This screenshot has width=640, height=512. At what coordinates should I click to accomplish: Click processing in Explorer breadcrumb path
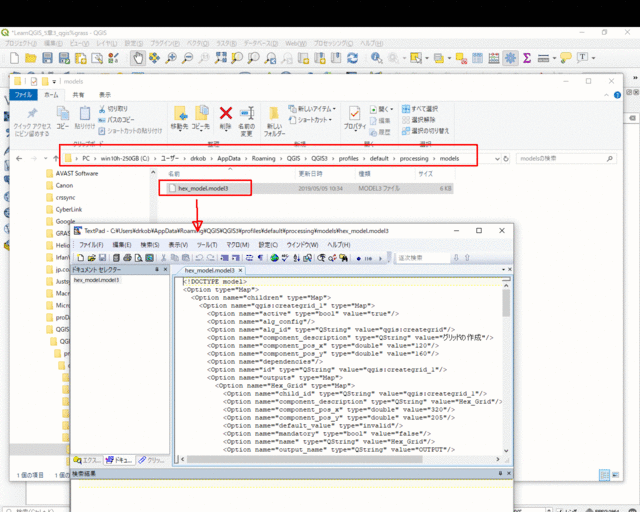coord(414,158)
